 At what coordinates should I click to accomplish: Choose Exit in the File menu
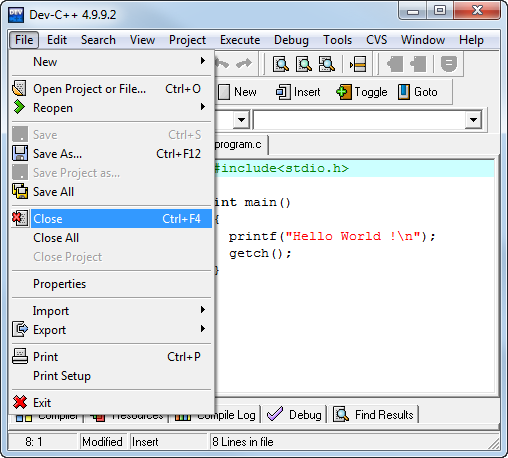tap(112, 403)
